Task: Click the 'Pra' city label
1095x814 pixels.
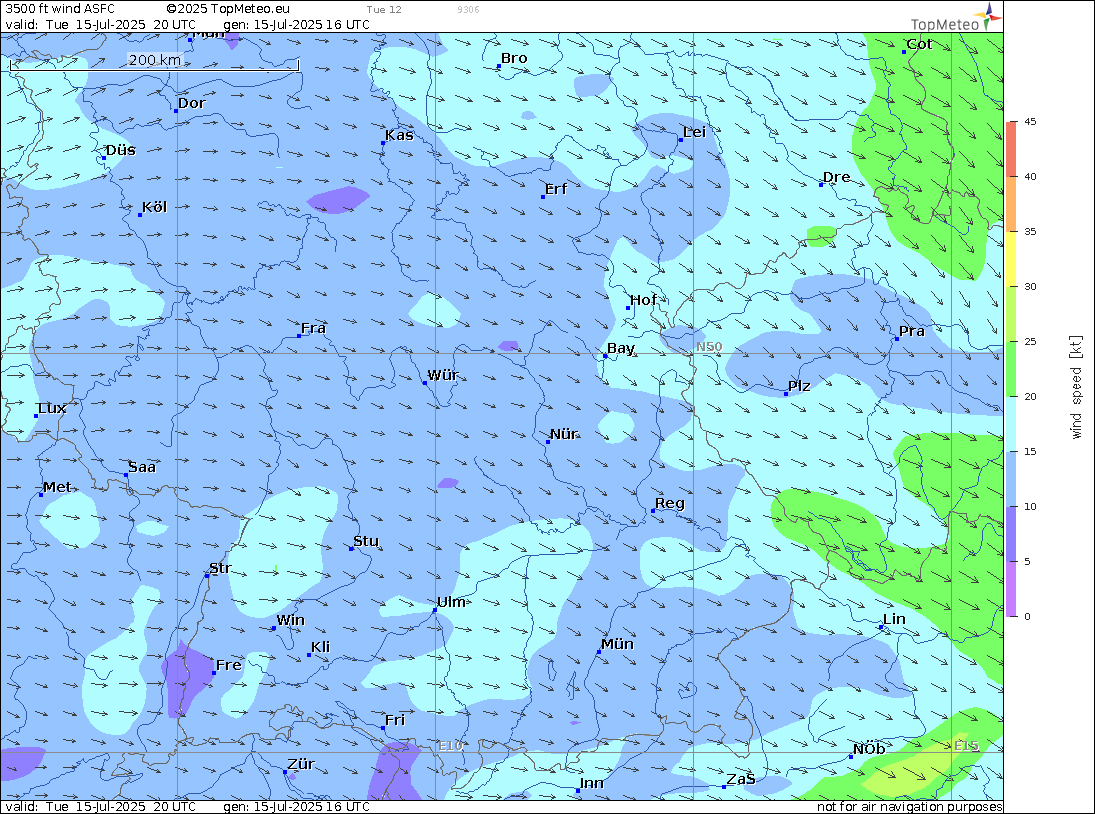Action: click(912, 331)
